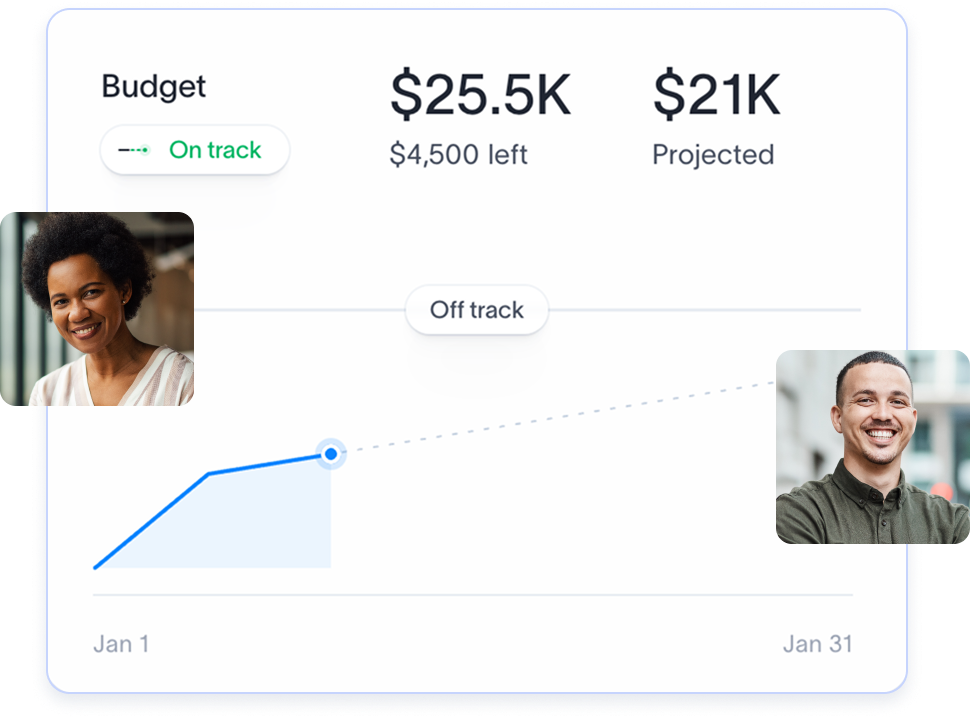Image resolution: width=970 pixels, height=718 pixels.
Task: Click the dashed-line status icon beside On track
Action: (x=134, y=150)
